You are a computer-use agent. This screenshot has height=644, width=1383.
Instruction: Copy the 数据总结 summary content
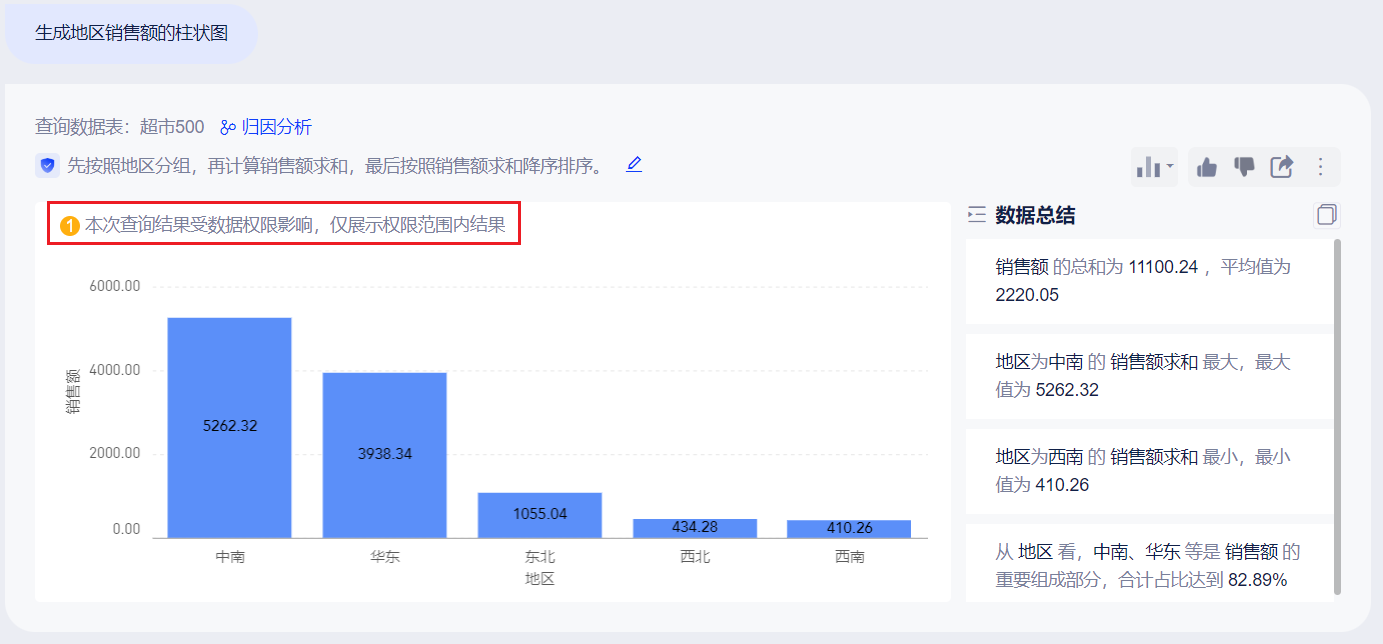coord(1326,215)
